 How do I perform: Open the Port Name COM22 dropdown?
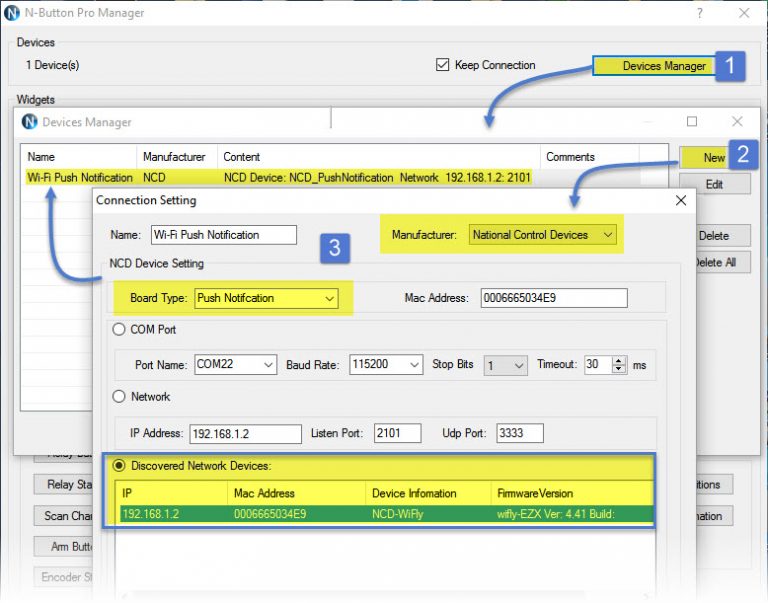coord(235,365)
